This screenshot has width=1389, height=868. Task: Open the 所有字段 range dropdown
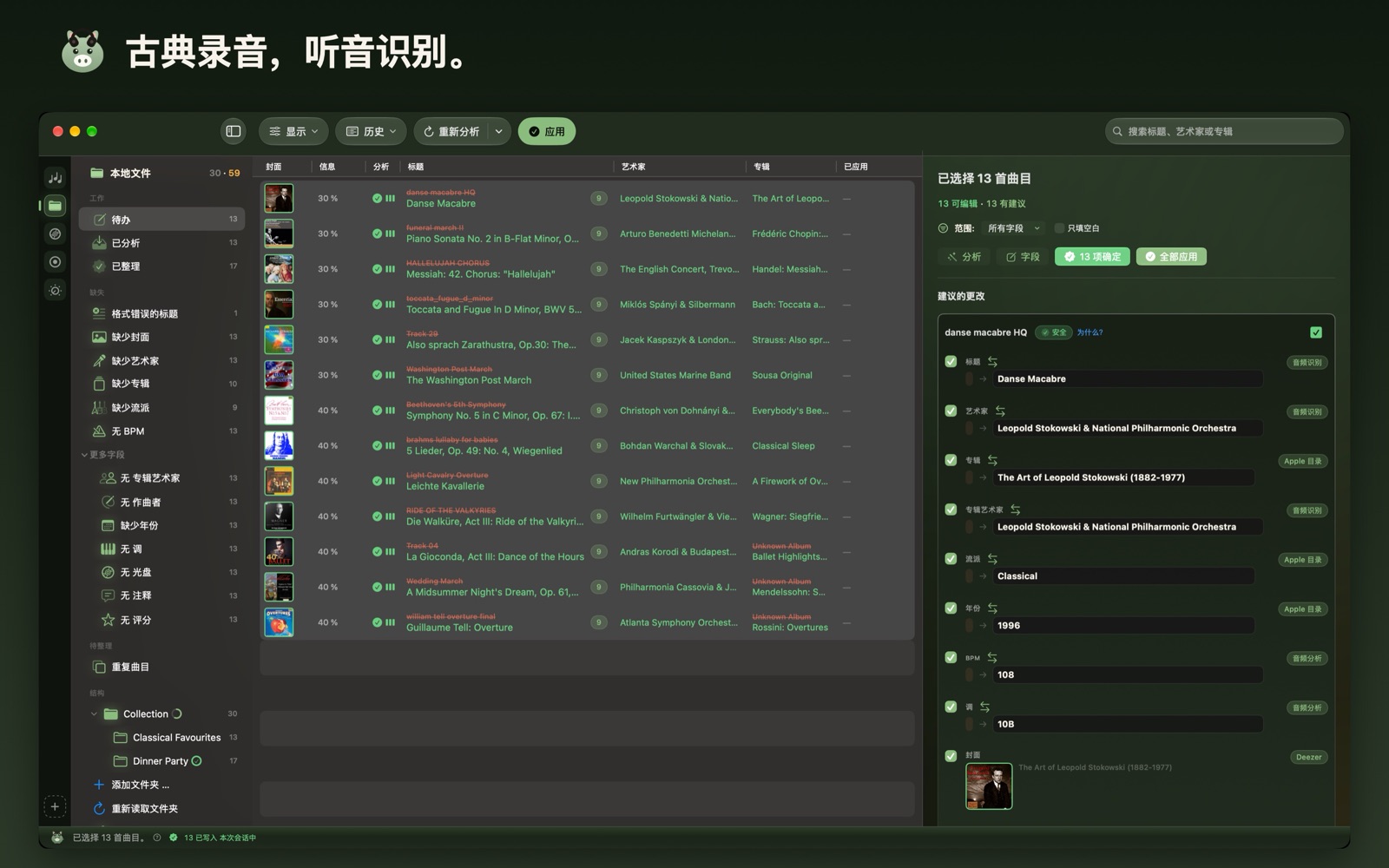1013,228
